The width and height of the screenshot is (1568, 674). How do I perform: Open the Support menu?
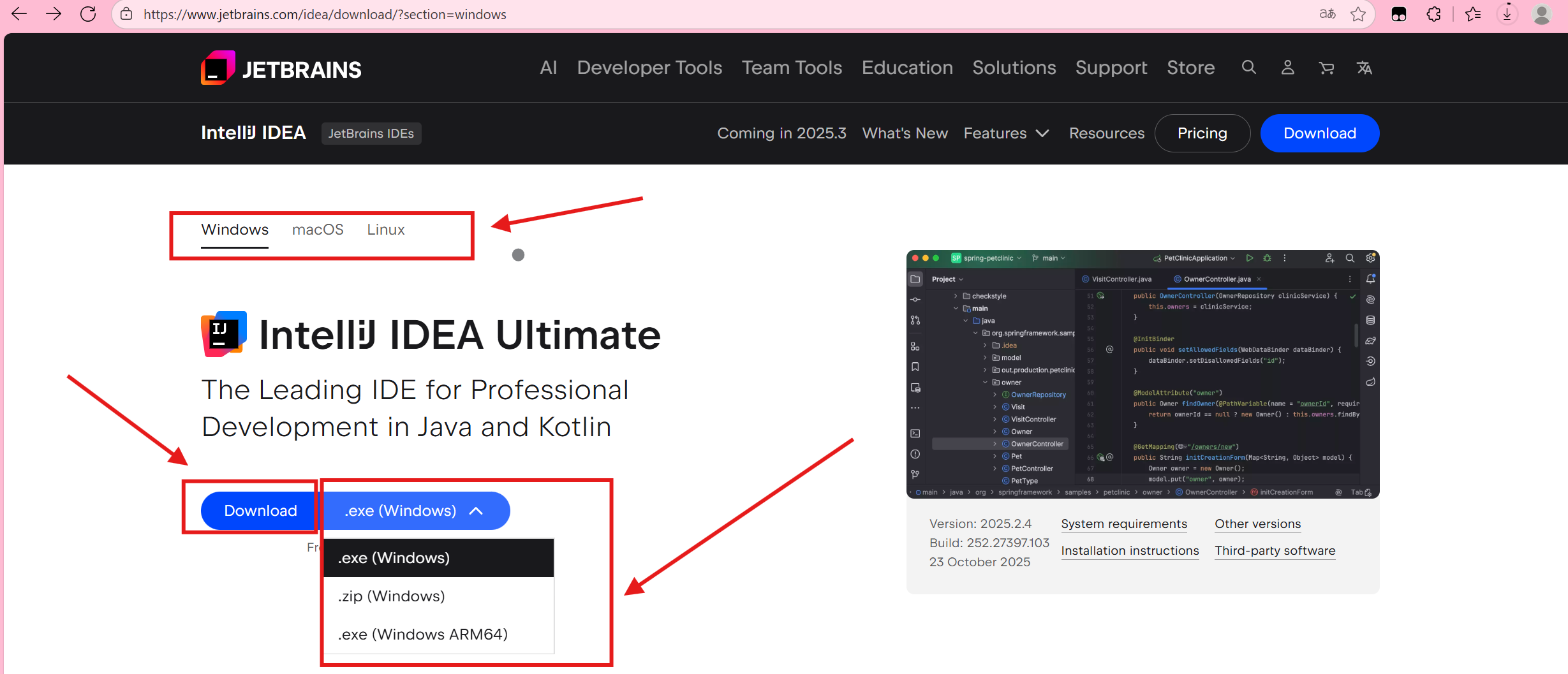tap(1111, 68)
